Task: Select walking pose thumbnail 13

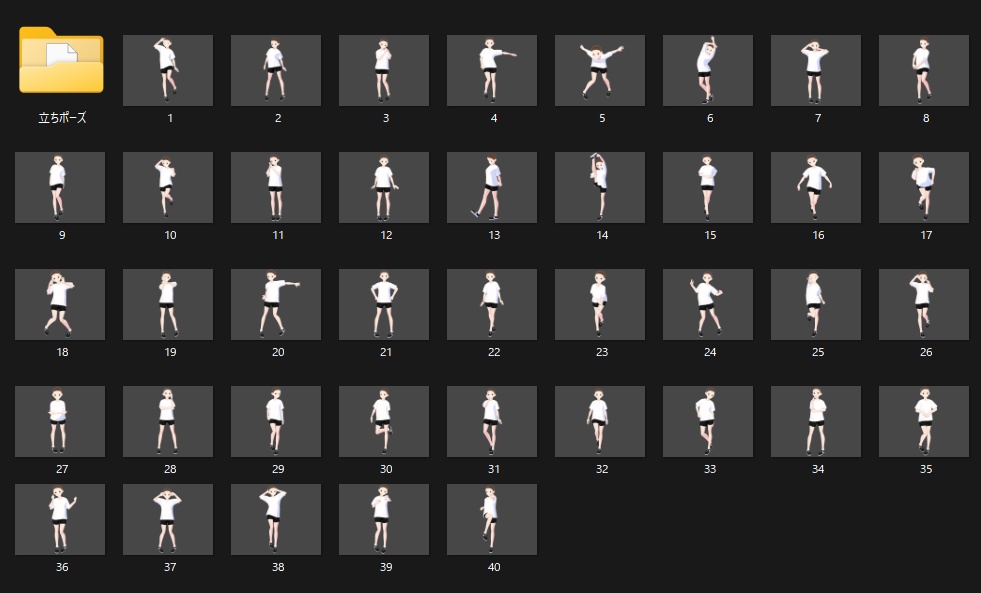Action: pyautogui.click(x=492, y=187)
